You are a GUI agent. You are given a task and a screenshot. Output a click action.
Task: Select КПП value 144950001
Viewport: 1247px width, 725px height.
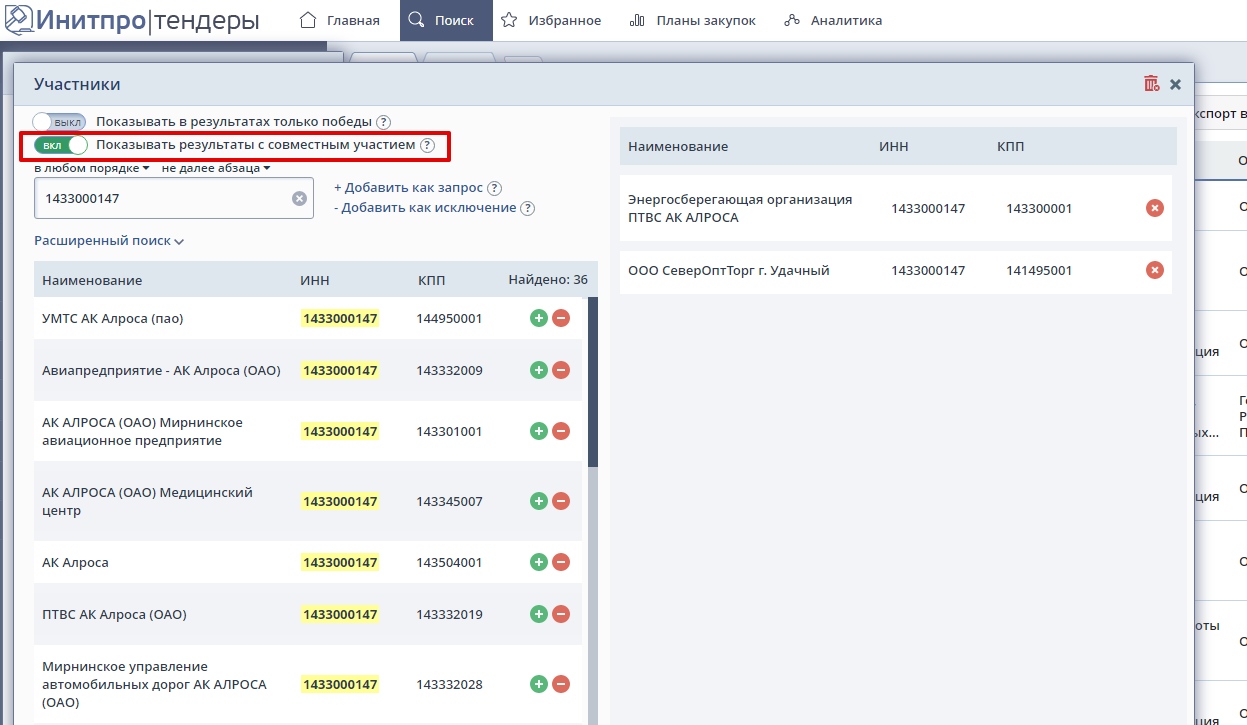[x=449, y=318]
